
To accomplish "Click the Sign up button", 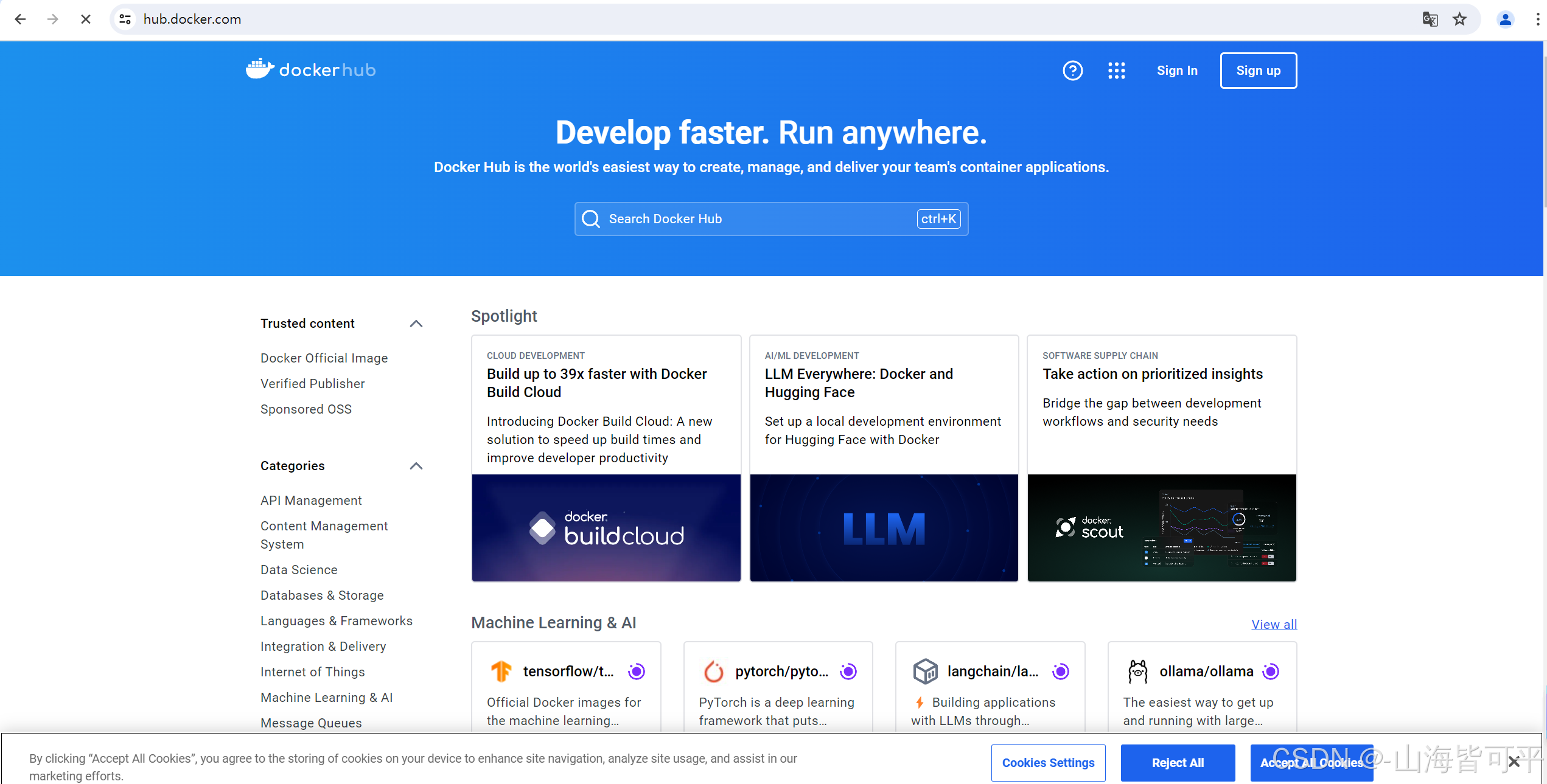I will [x=1258, y=71].
